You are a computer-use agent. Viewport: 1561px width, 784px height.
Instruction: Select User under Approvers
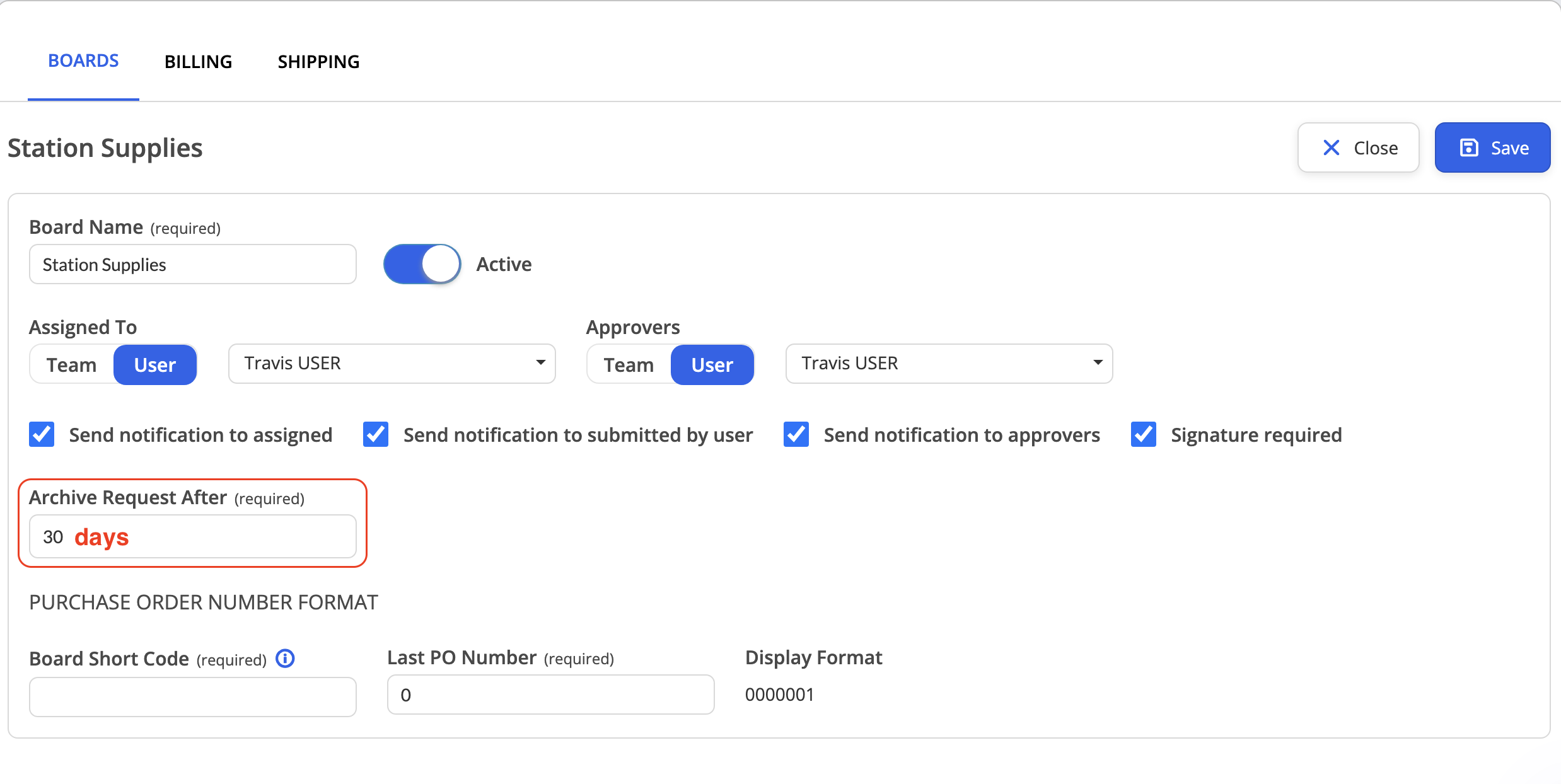(712, 364)
